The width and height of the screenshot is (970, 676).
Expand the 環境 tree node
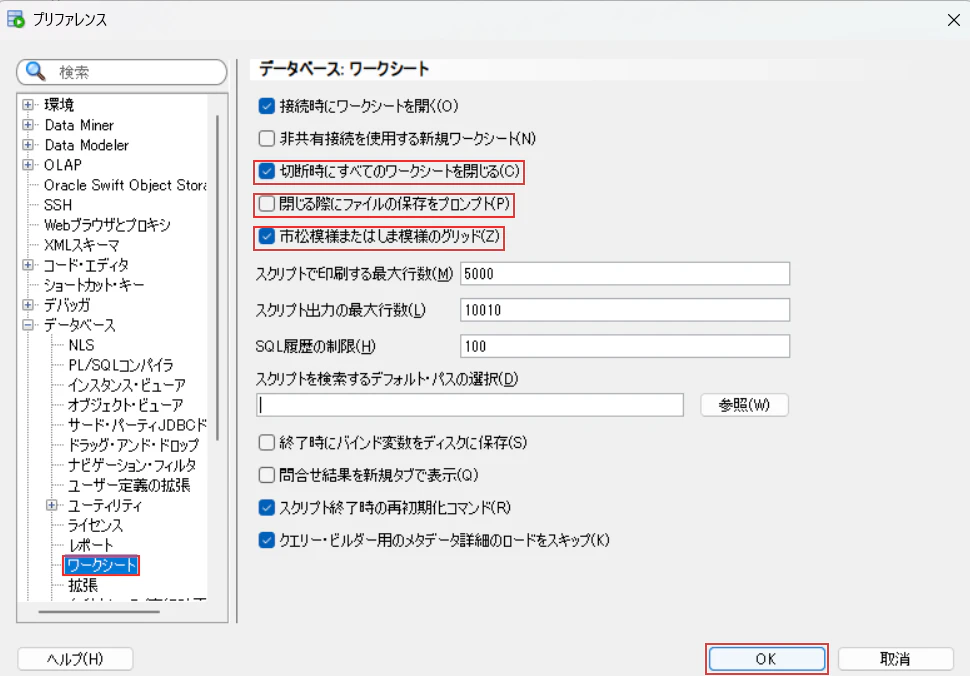click(28, 105)
